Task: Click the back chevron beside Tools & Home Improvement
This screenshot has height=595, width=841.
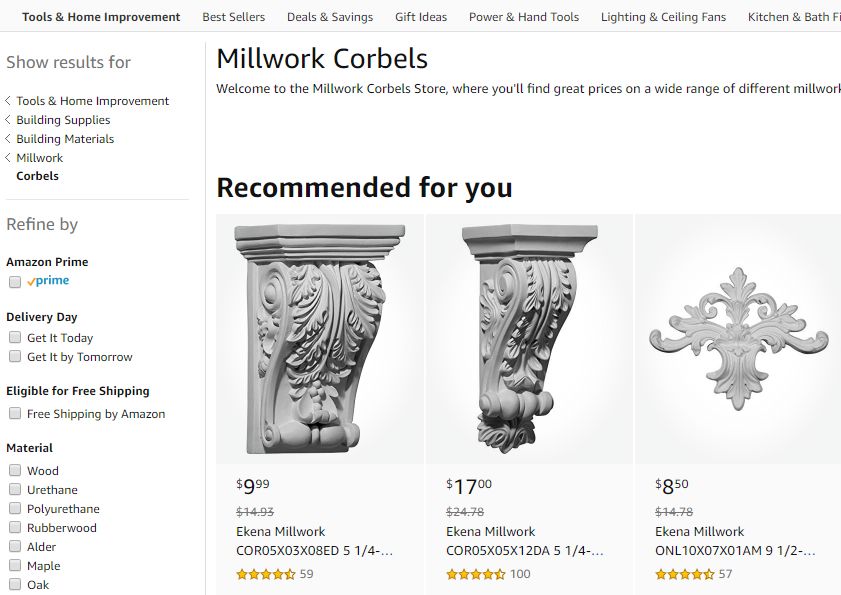Action: 8,100
